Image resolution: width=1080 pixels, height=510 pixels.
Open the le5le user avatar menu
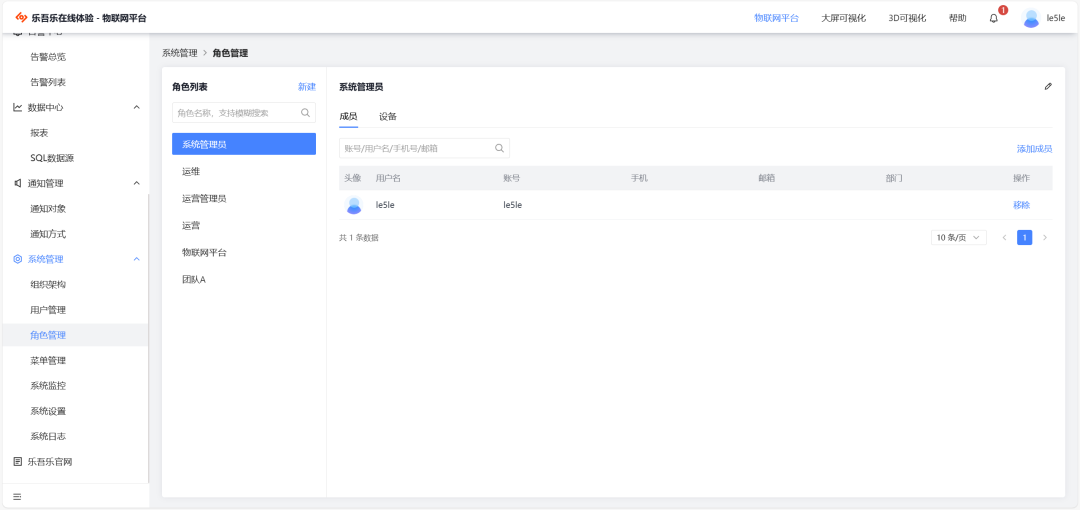tap(1031, 19)
